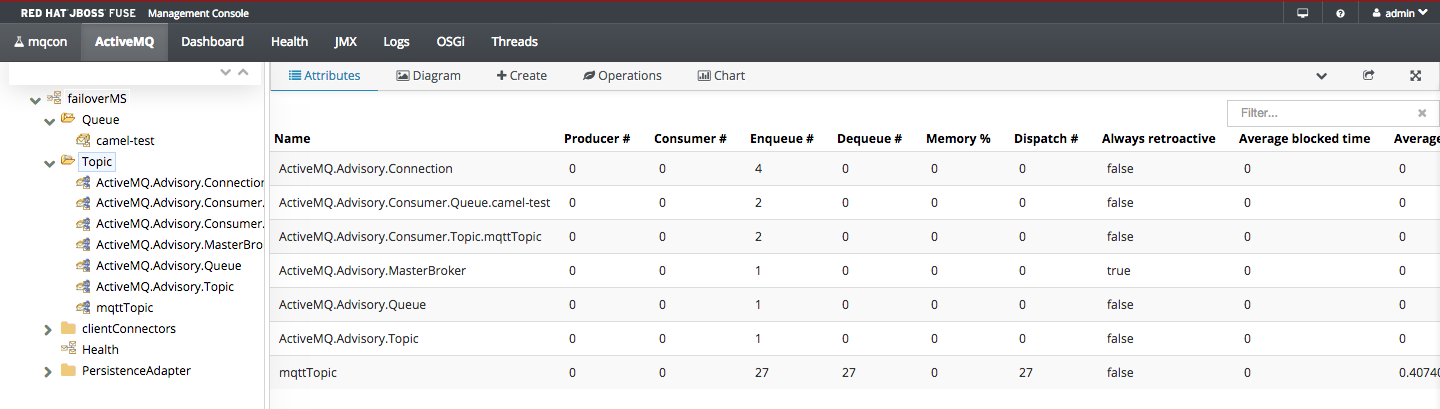Expand the clientConnectors folder

click(48, 329)
